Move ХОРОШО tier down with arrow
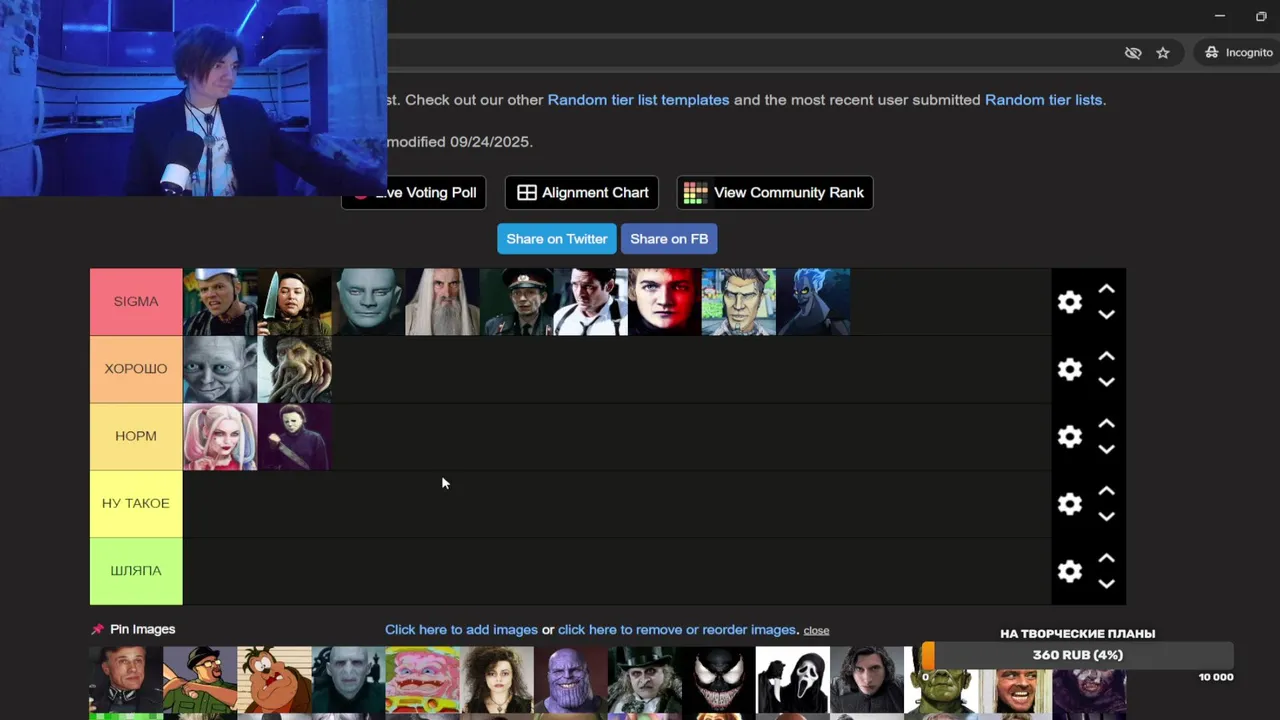The image size is (1280, 720). (1106, 381)
